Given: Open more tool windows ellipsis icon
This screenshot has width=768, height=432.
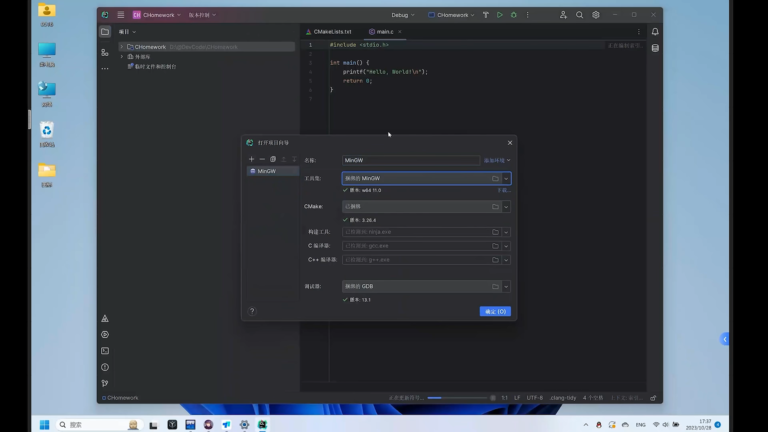Looking at the screenshot, I should click(x=105, y=69).
